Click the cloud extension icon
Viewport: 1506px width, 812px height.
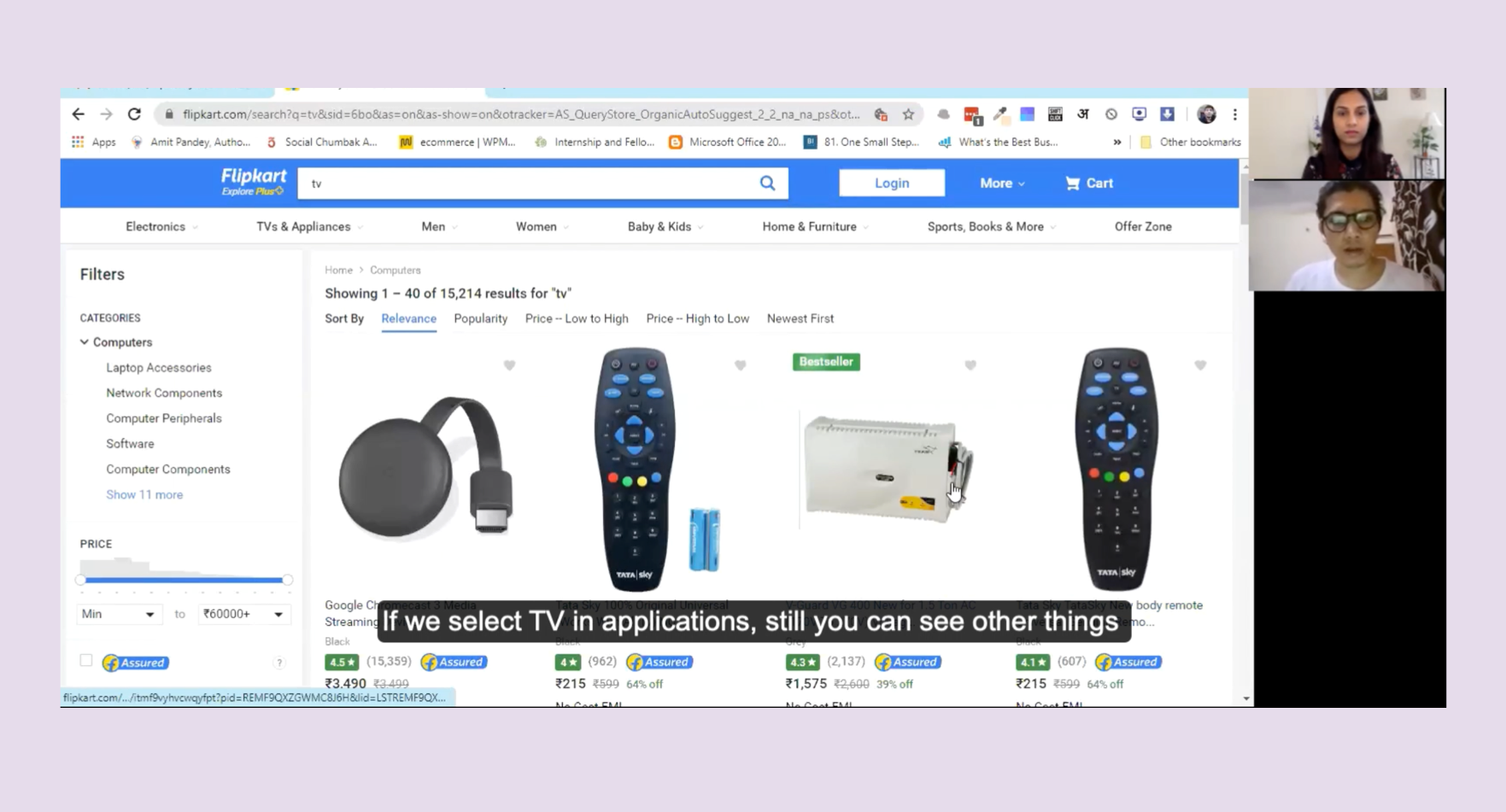[x=943, y=114]
